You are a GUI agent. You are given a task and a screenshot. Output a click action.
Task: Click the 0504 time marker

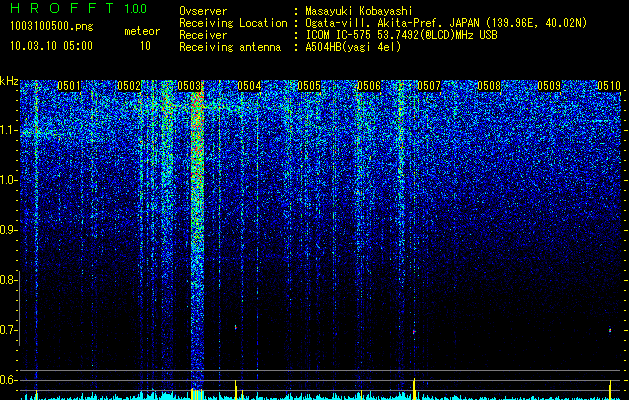pyautogui.click(x=249, y=86)
